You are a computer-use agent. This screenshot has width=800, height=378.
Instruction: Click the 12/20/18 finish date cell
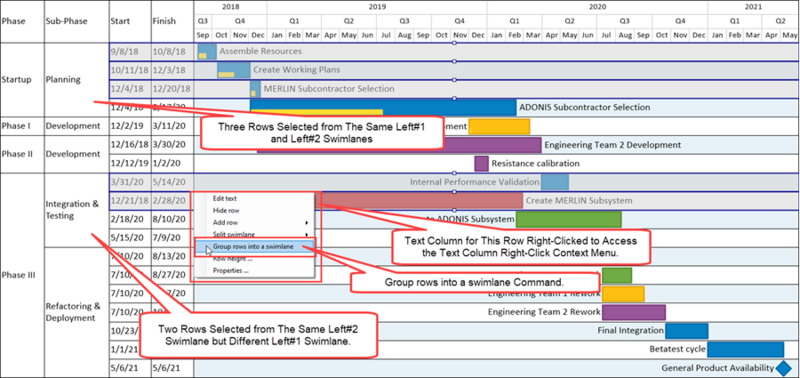point(172,89)
